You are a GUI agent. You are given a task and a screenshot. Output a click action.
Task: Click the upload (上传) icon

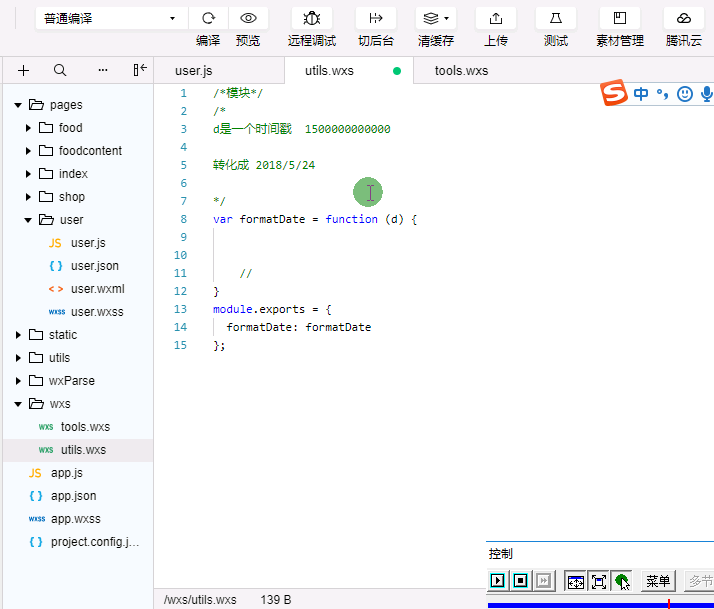[496, 18]
